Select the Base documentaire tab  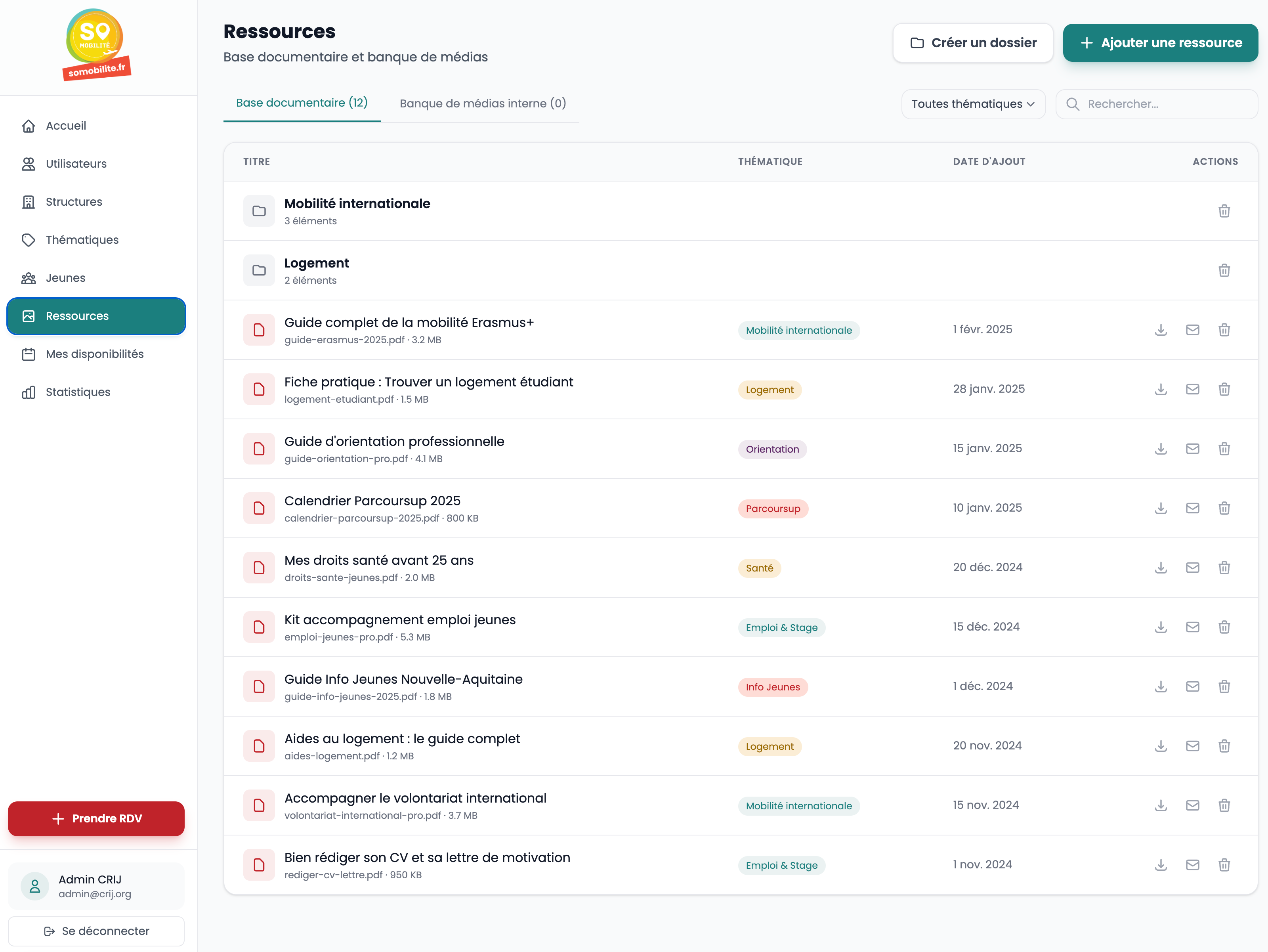click(302, 103)
